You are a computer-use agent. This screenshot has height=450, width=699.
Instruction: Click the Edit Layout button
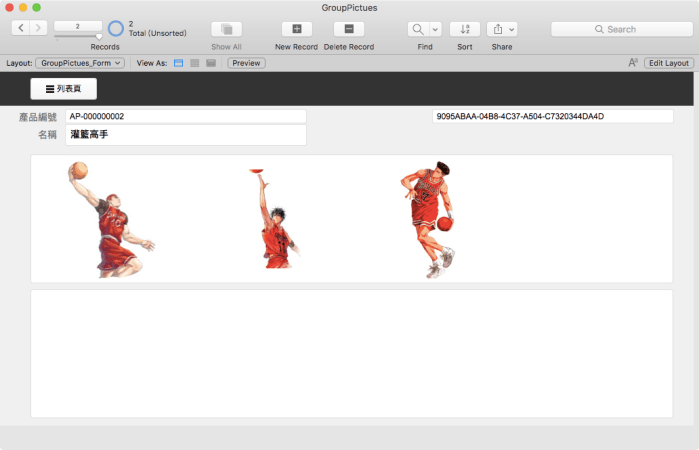(x=668, y=63)
